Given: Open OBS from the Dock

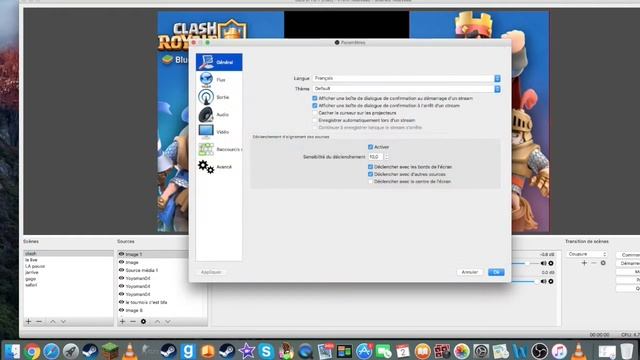Looking at the screenshot, I should (x=540, y=351).
